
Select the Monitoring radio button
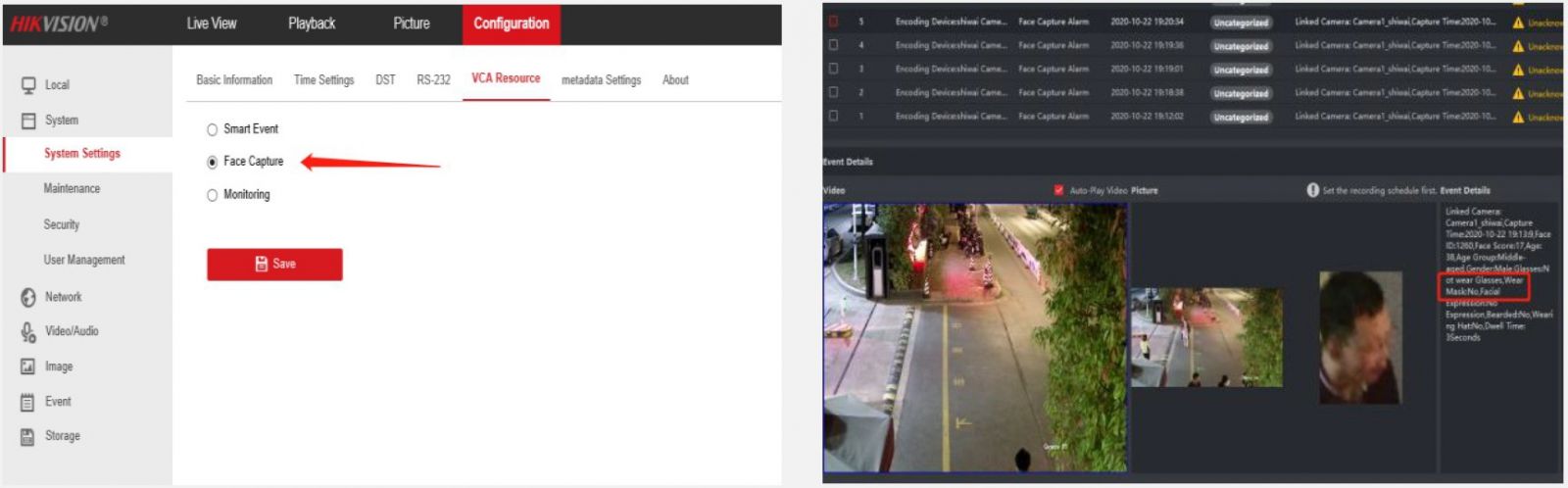(212, 195)
